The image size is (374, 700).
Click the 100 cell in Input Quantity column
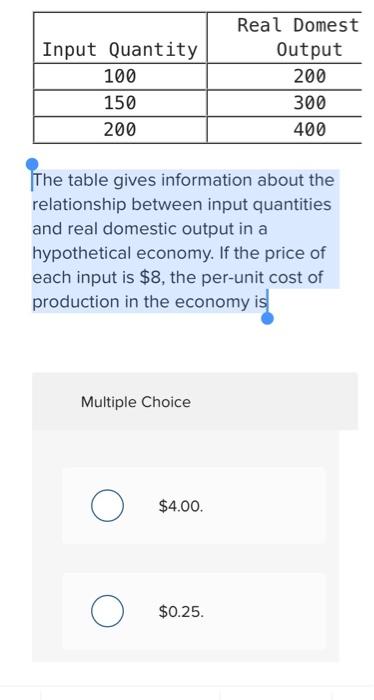tap(120, 76)
